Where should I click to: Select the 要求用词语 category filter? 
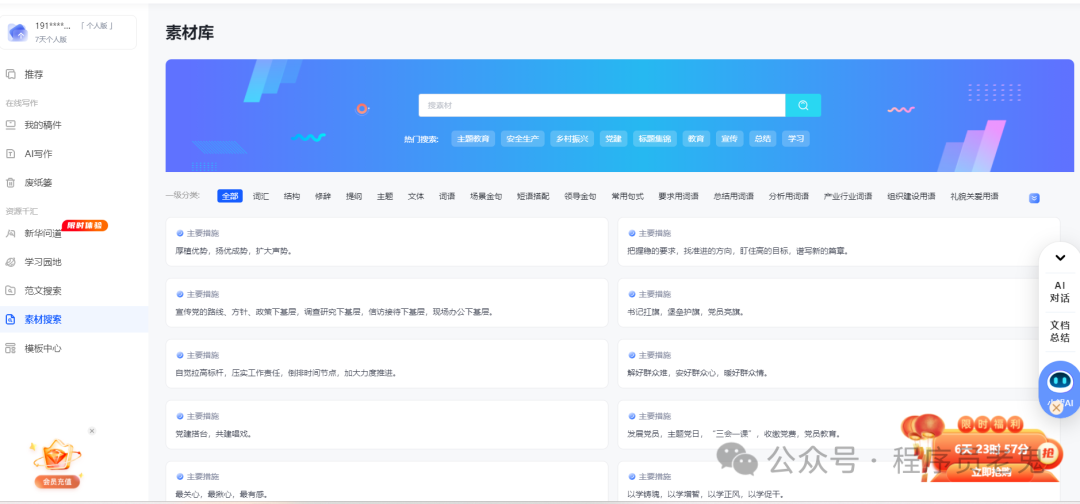678,196
